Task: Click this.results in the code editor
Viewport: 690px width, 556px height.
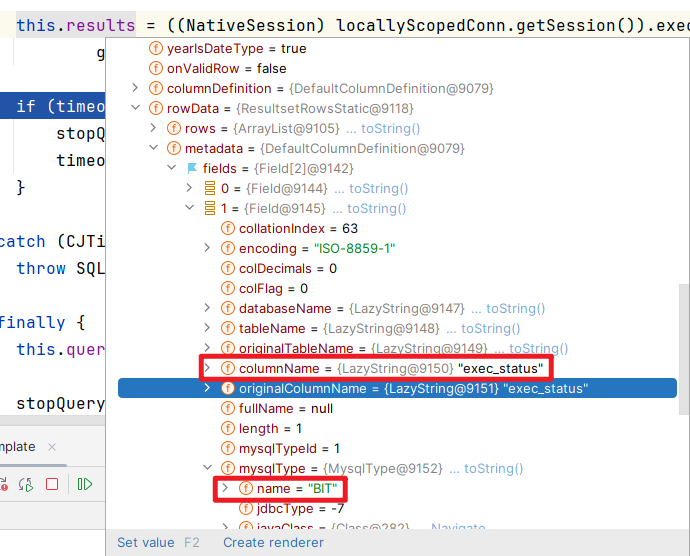Action: (76, 26)
